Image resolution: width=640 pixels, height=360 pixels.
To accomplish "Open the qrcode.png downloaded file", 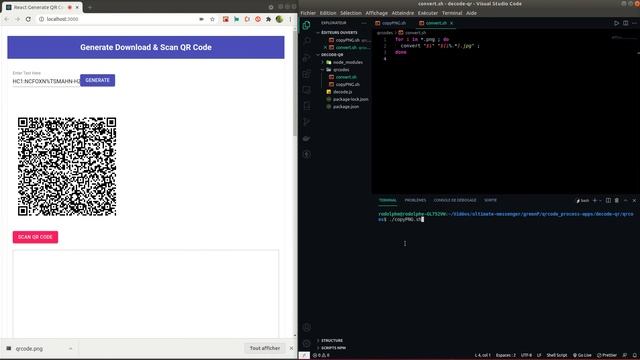I will 29,349.
